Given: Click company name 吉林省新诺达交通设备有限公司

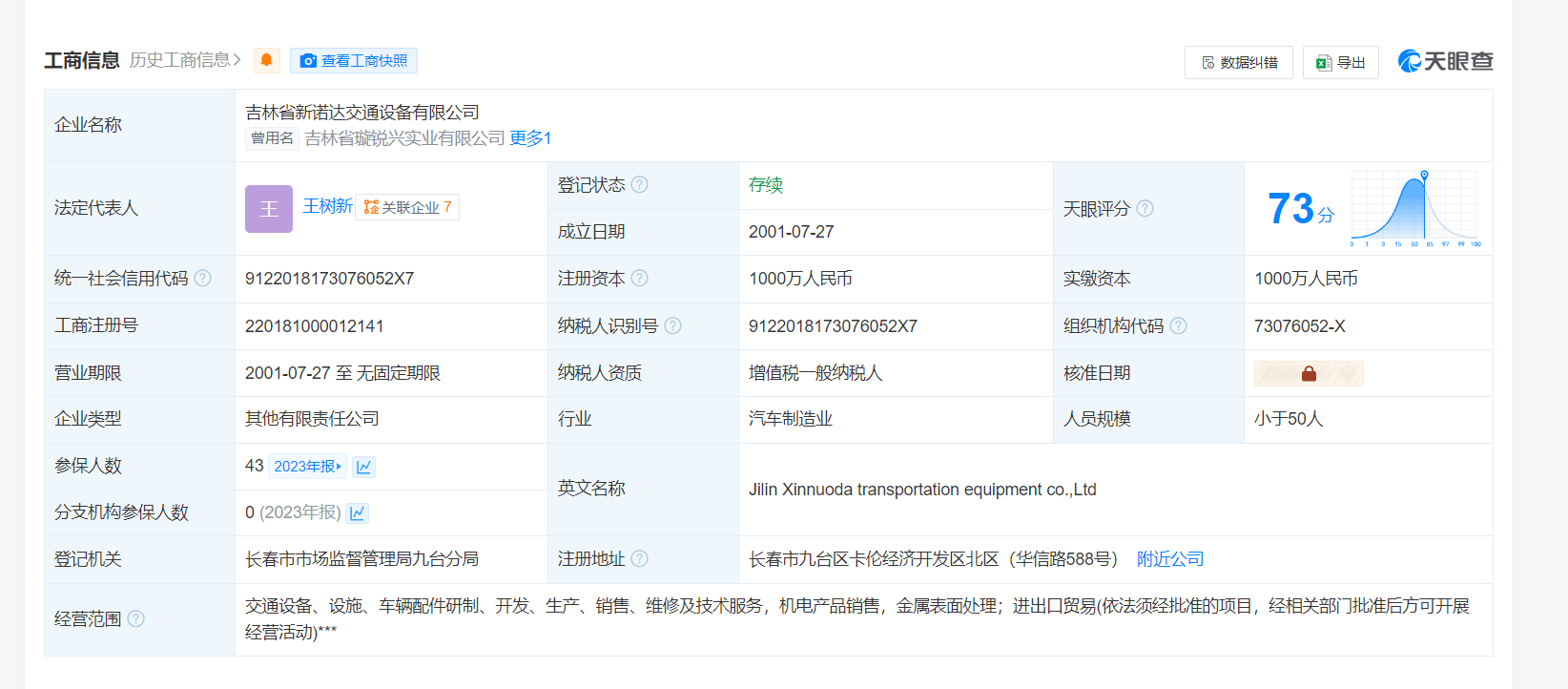Looking at the screenshot, I should tap(362, 113).
